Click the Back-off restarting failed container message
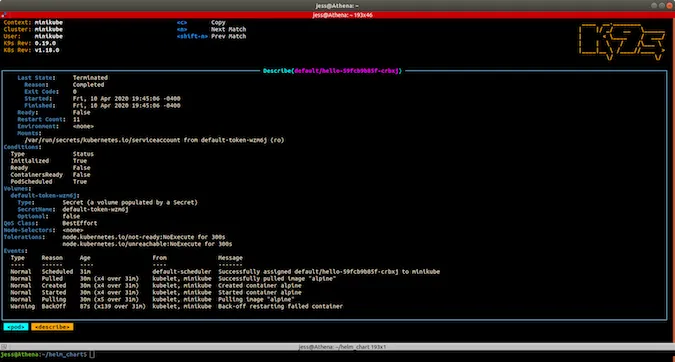The image size is (675, 362). pyautogui.click(x=281, y=306)
